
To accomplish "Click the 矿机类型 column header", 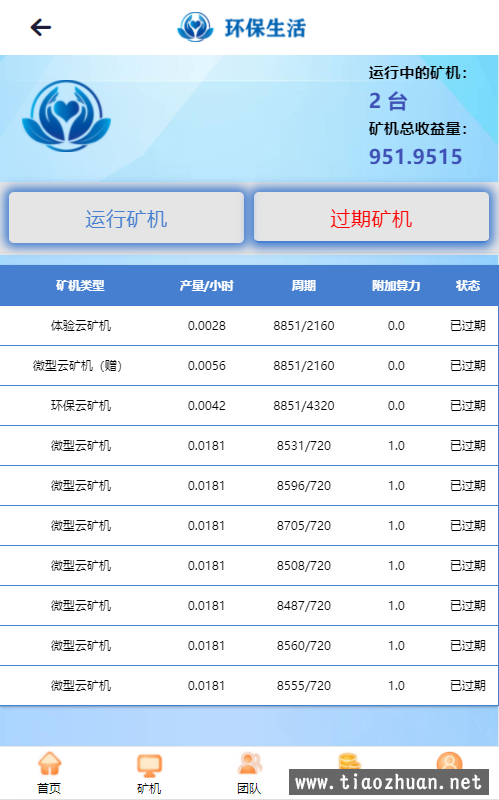I will (x=80, y=285).
